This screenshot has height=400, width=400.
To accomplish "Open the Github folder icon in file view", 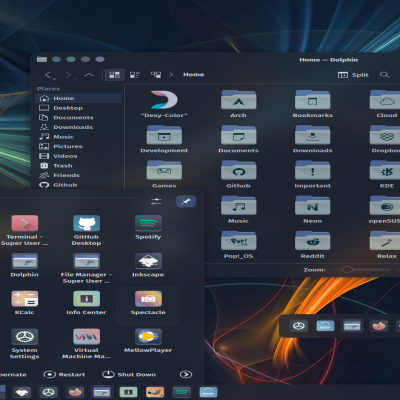I will pyautogui.click(x=238, y=174).
